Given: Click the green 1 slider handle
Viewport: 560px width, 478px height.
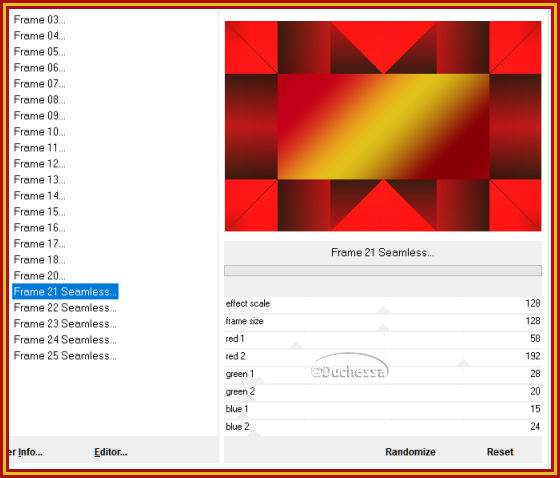Looking at the screenshot, I should [x=259, y=380].
